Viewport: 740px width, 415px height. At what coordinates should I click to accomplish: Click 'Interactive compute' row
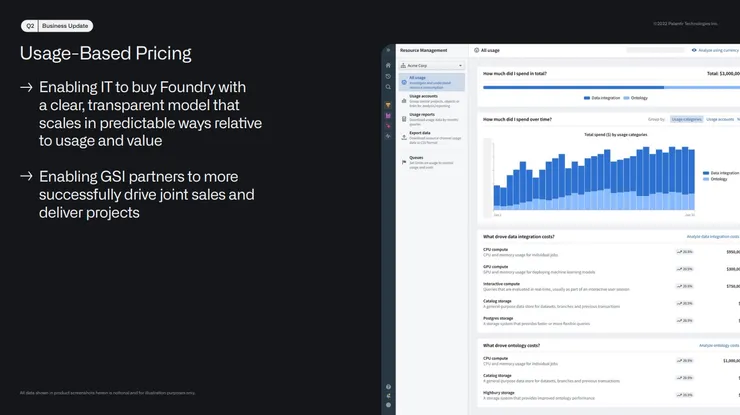pyautogui.click(x=611, y=286)
